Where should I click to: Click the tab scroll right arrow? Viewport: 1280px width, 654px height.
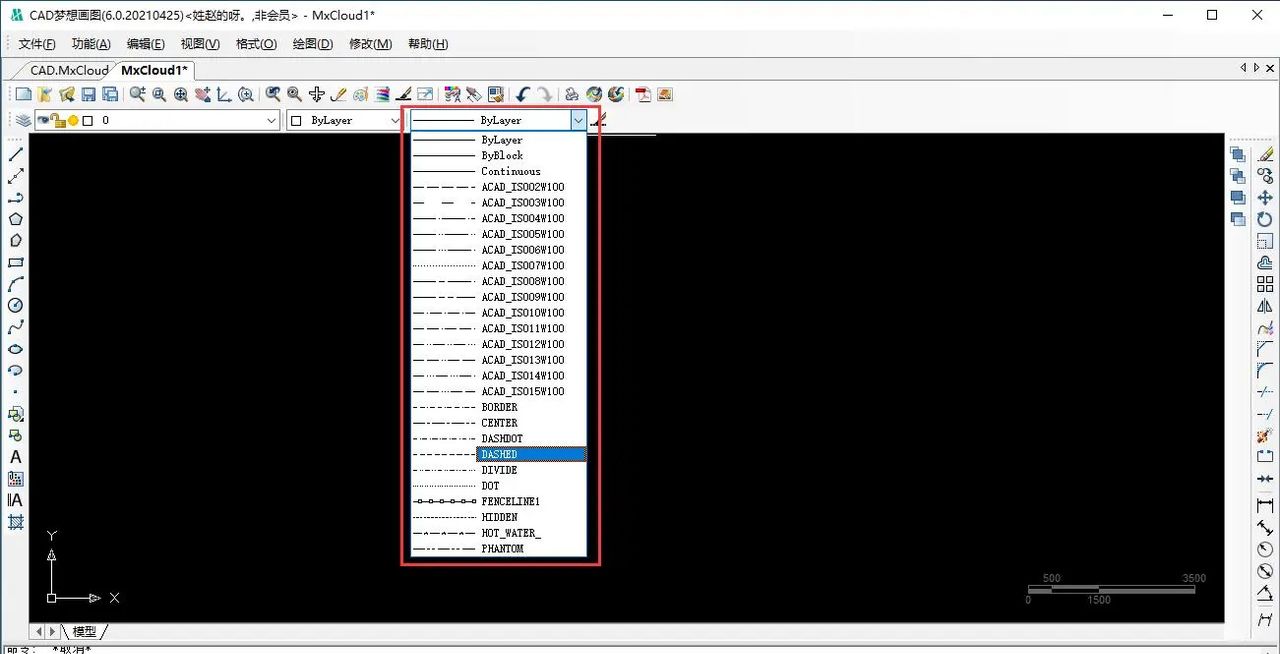[1255, 68]
